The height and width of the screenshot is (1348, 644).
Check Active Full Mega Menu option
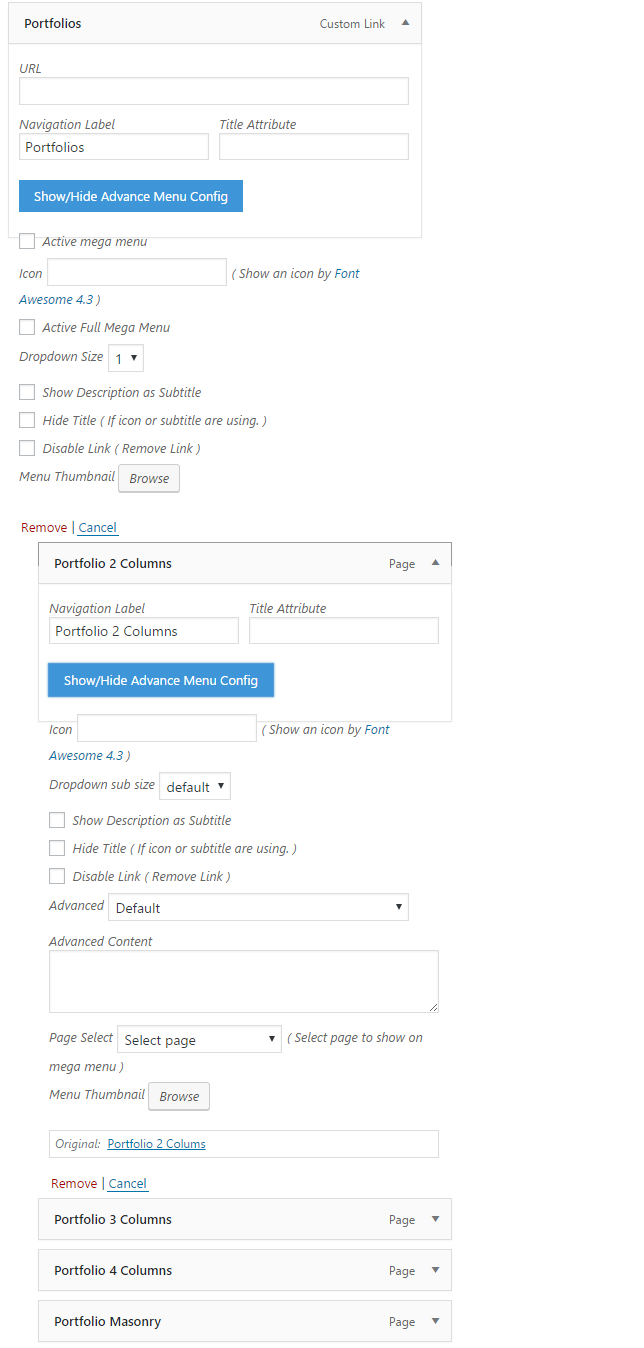pyautogui.click(x=27, y=327)
